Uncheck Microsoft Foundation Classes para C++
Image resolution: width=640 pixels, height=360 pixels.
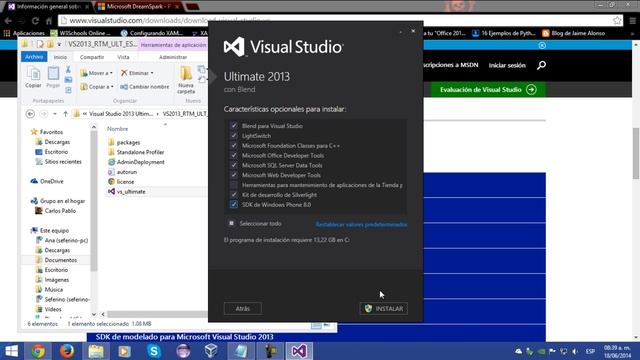(x=234, y=145)
